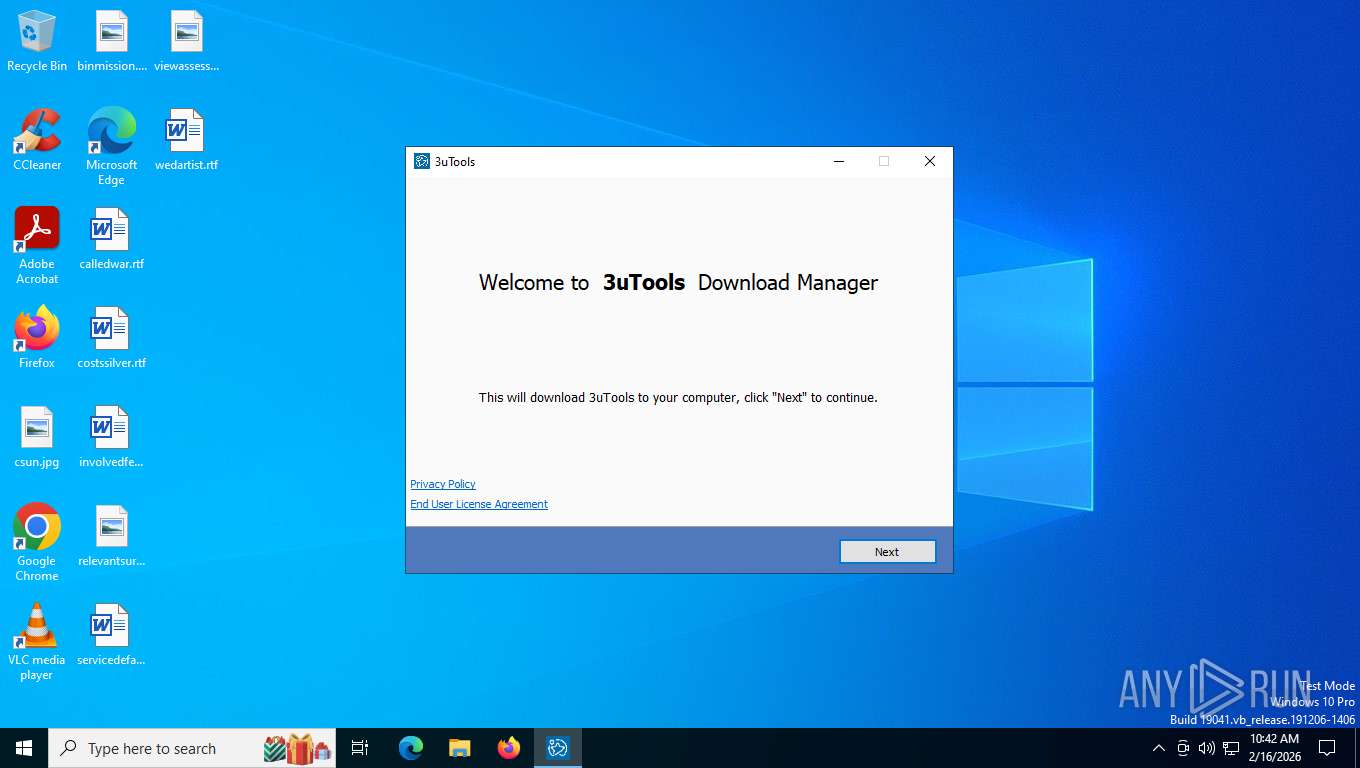Viewport: 1360px width, 768px height.
Task: Select the wedartist.rtf document icon
Action: coord(187,140)
